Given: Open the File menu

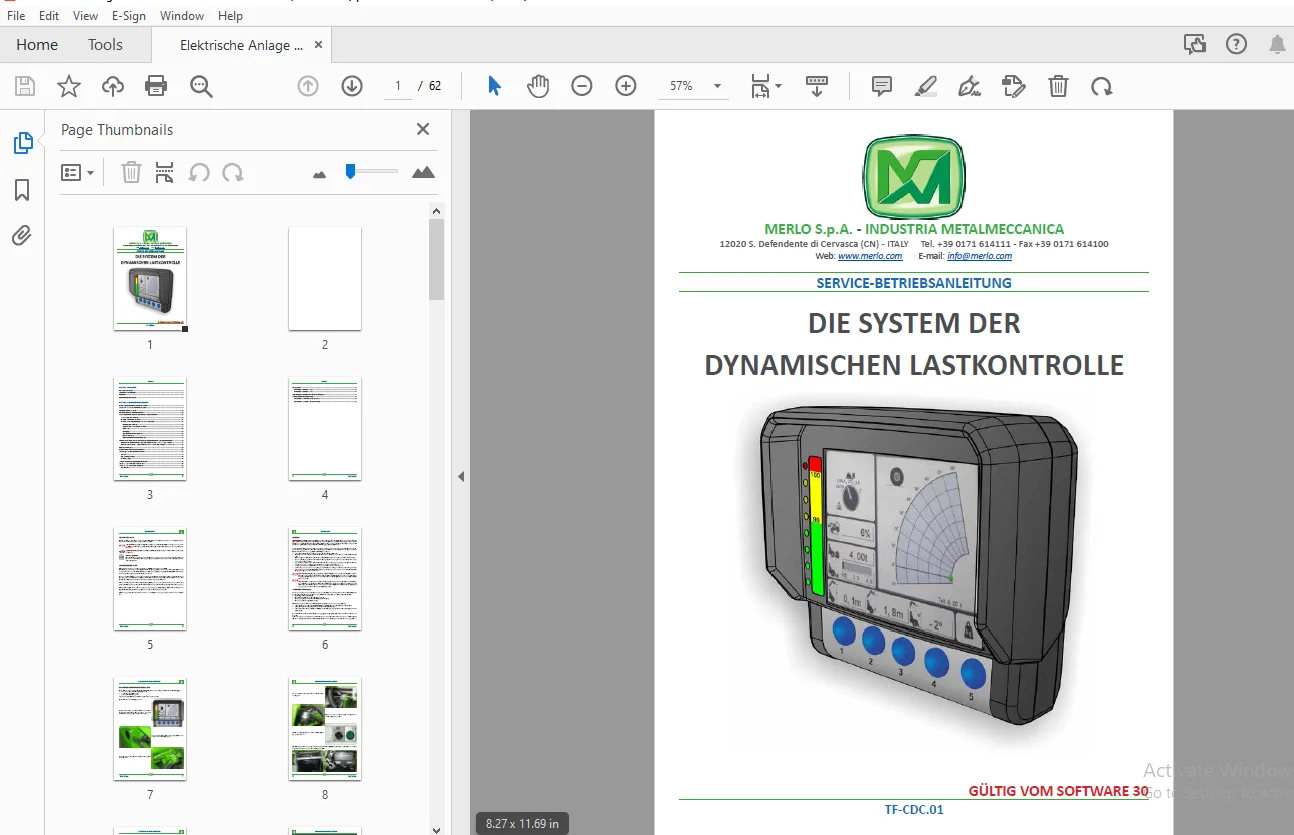Looking at the screenshot, I should pyautogui.click(x=16, y=16).
